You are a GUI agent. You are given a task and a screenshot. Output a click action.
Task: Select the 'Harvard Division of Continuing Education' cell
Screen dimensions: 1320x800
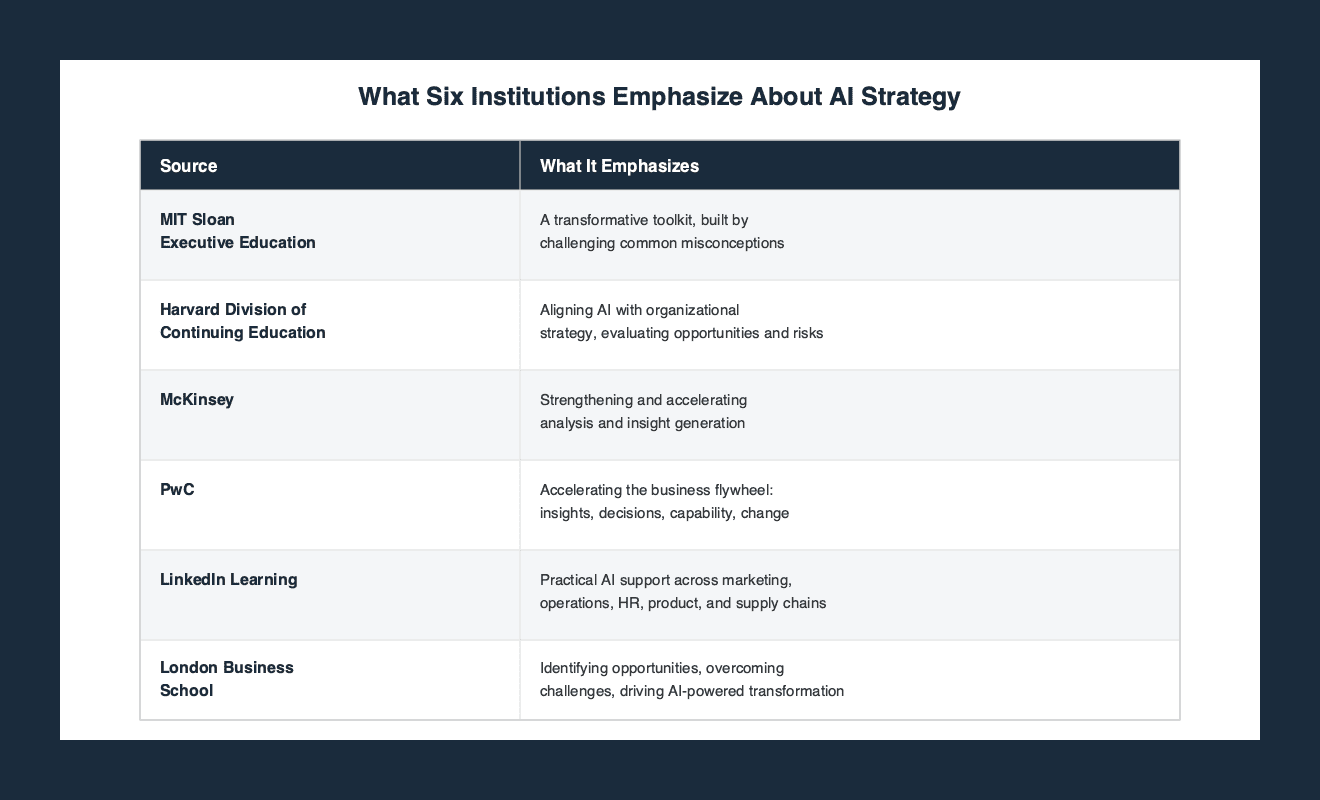click(330, 325)
